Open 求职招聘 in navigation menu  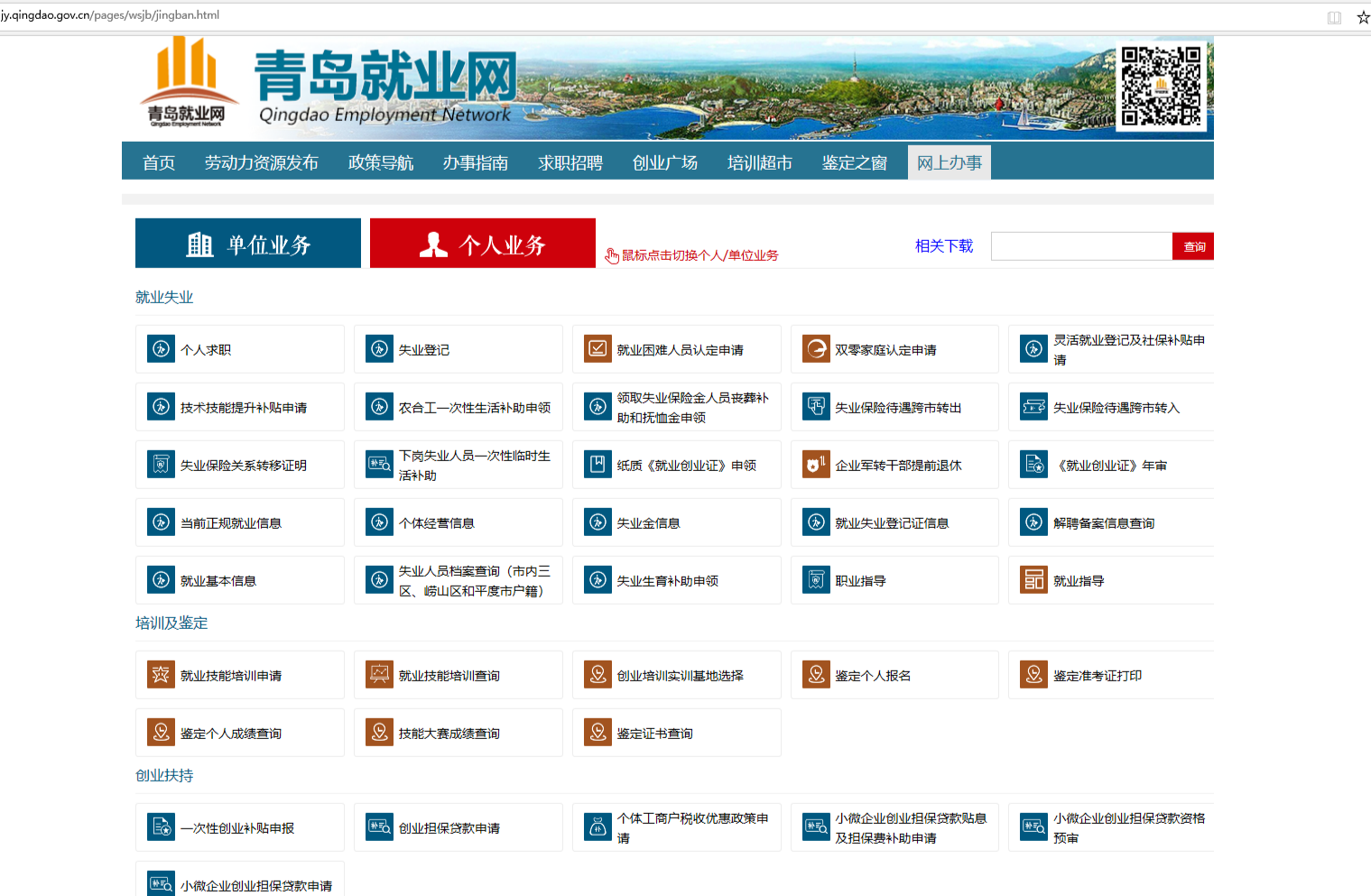(570, 162)
